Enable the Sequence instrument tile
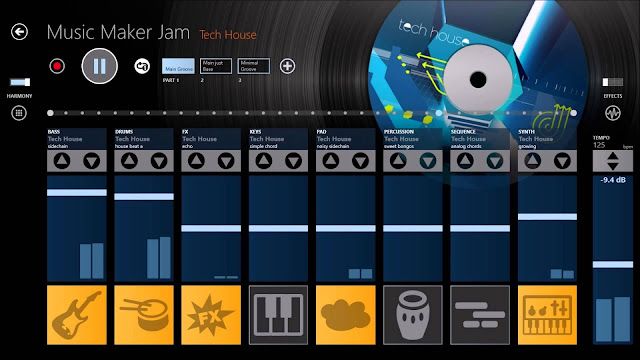The width and height of the screenshot is (640, 360). pyautogui.click(x=480, y=315)
